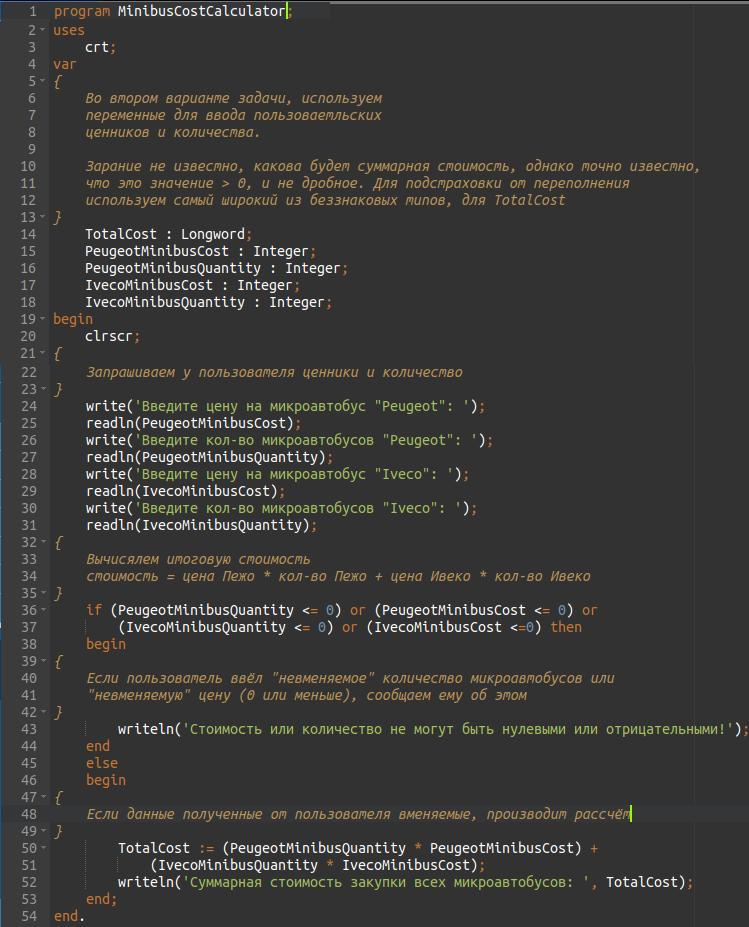This screenshot has height=927, width=749.
Task: Fold the comment opening on line 21
Action: coord(42,353)
